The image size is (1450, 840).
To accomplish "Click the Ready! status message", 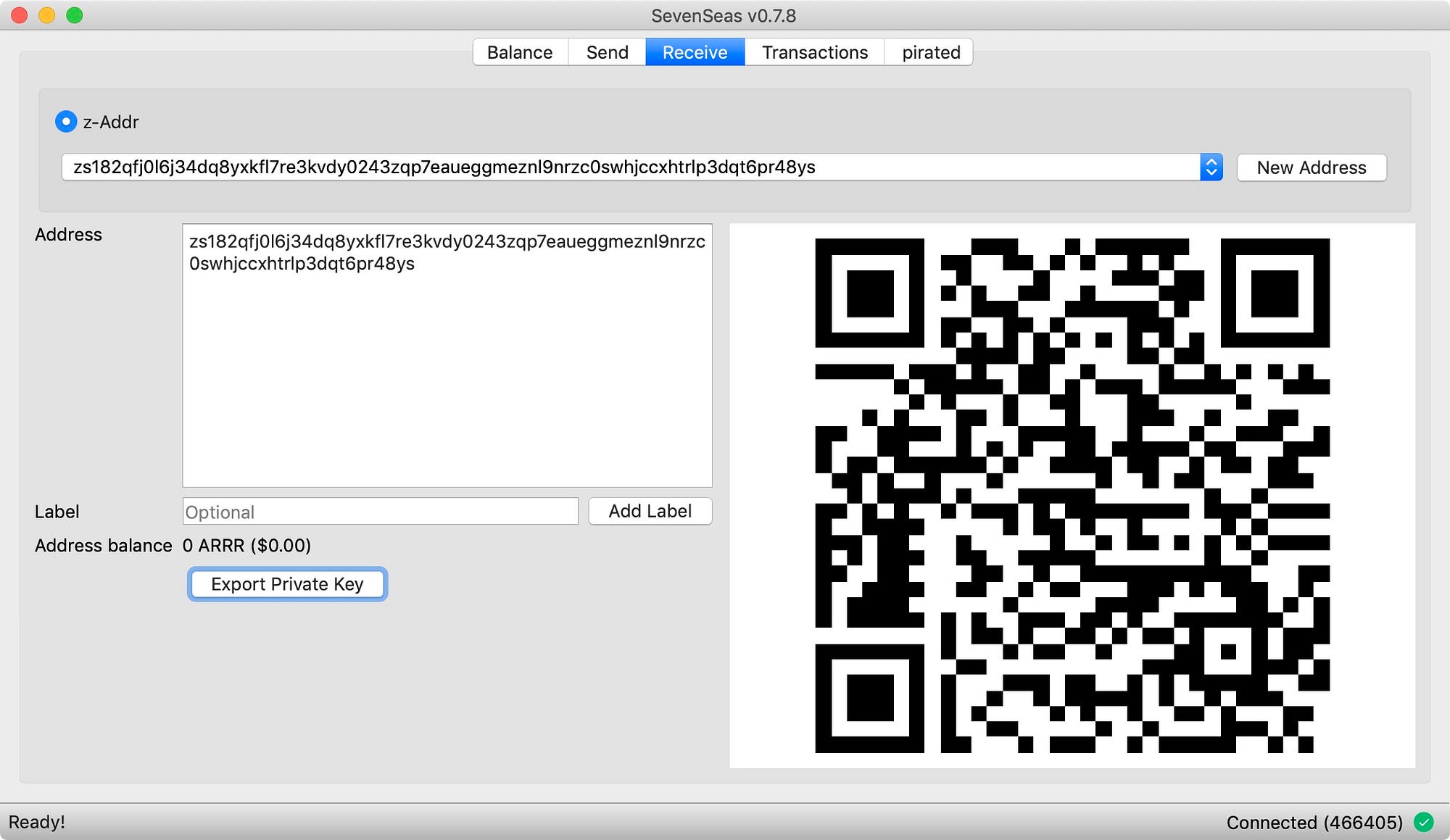I will [38, 823].
